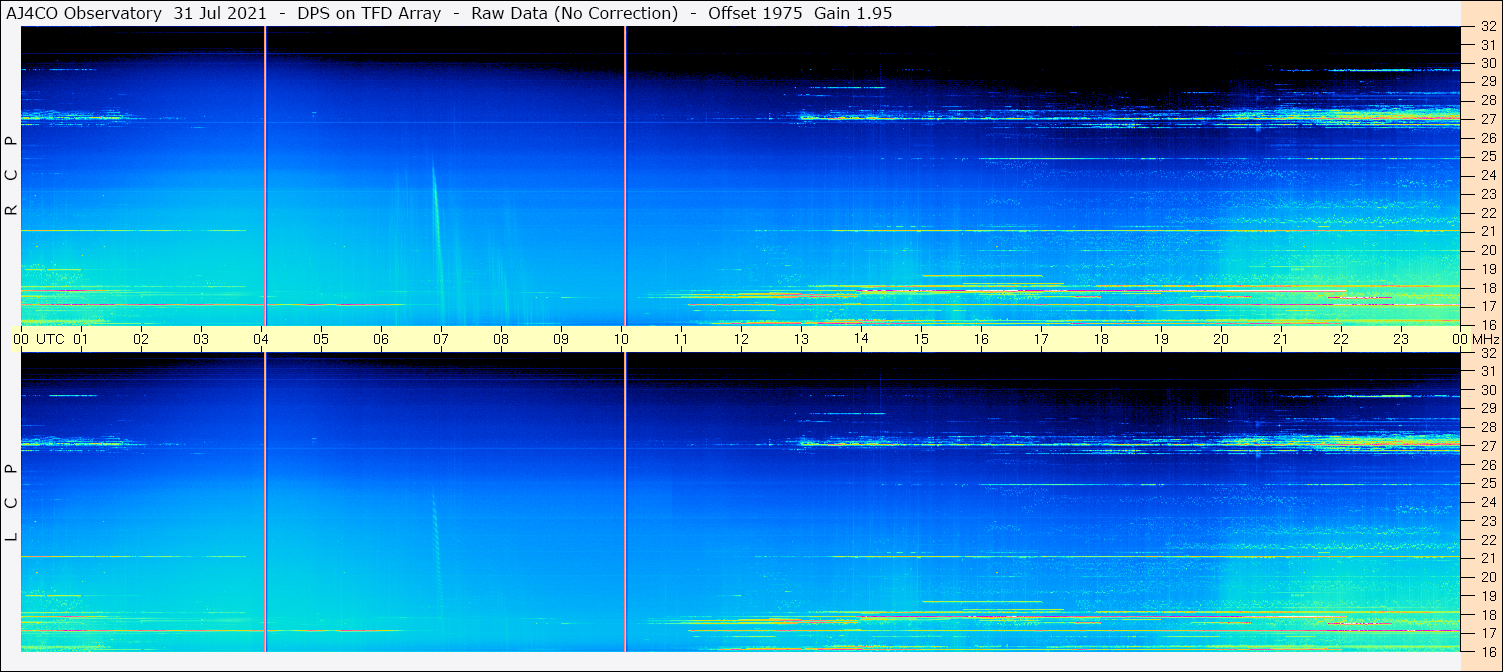Click "00 MHz" at time axis end
The height and width of the screenshot is (672, 1503).
[1474, 339]
